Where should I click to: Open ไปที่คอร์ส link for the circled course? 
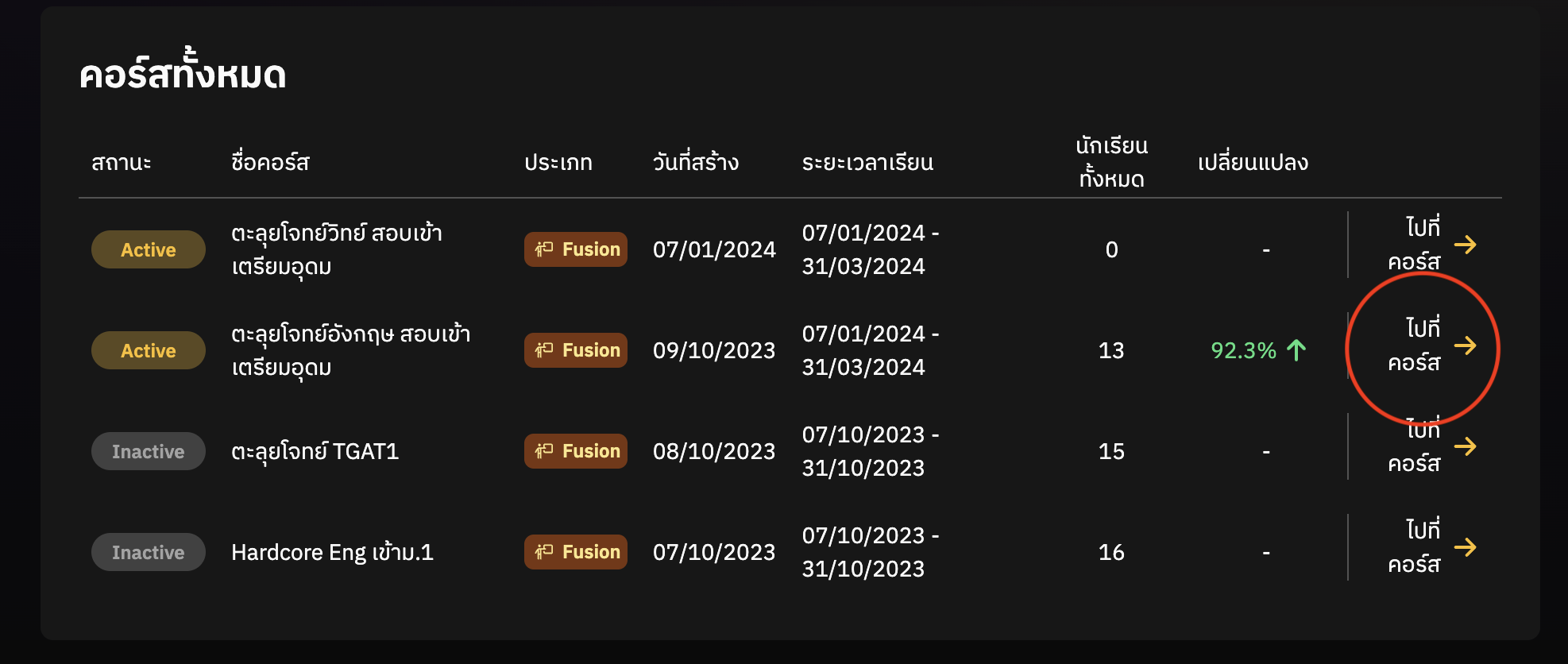pyautogui.click(x=1422, y=348)
